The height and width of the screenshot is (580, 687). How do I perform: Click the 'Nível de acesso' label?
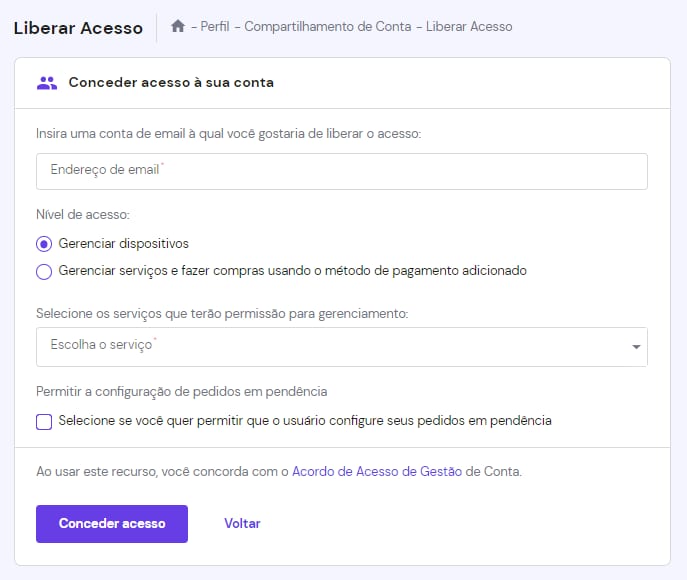click(83, 214)
